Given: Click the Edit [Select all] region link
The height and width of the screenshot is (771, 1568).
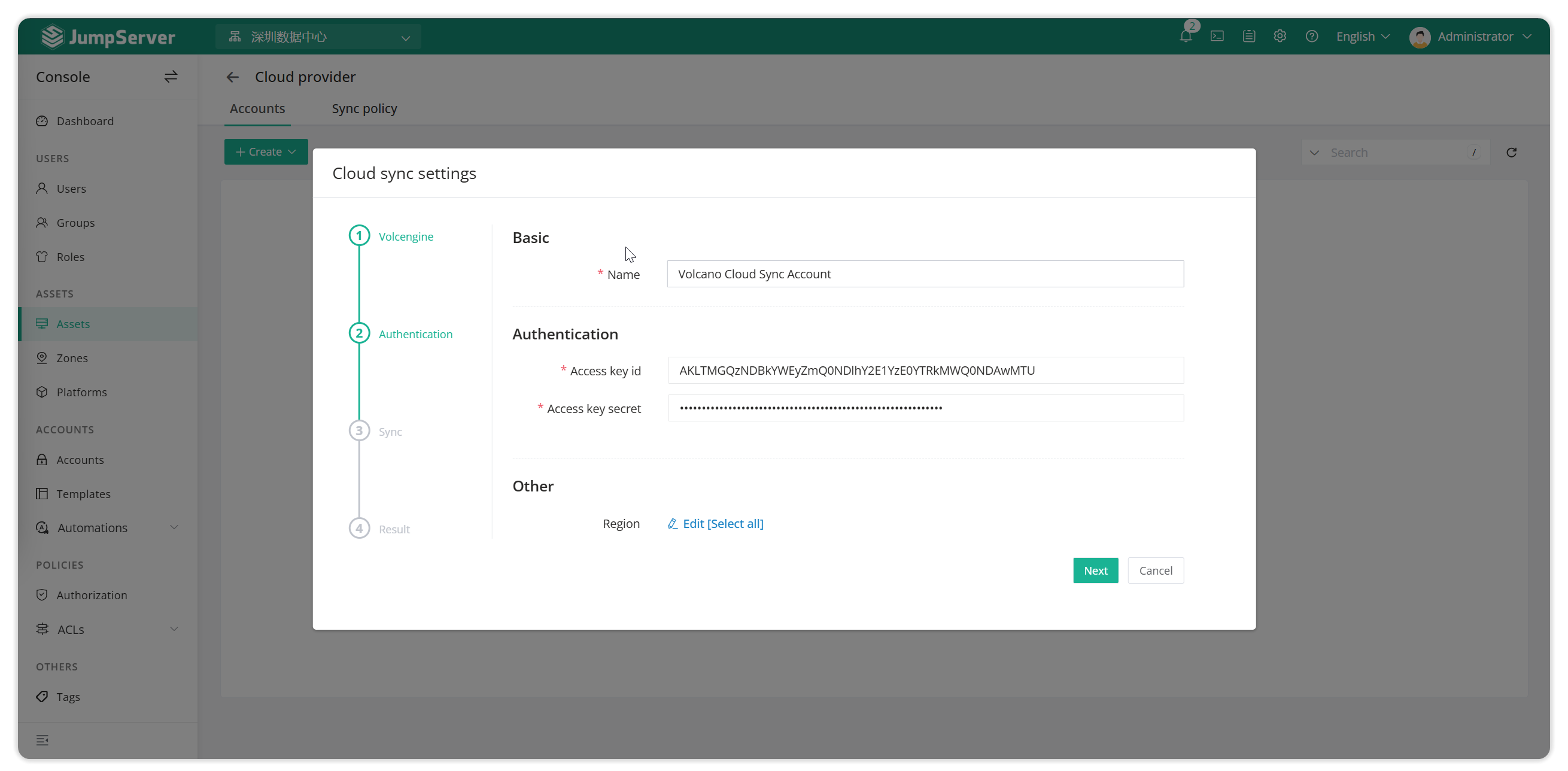Looking at the screenshot, I should [x=722, y=523].
